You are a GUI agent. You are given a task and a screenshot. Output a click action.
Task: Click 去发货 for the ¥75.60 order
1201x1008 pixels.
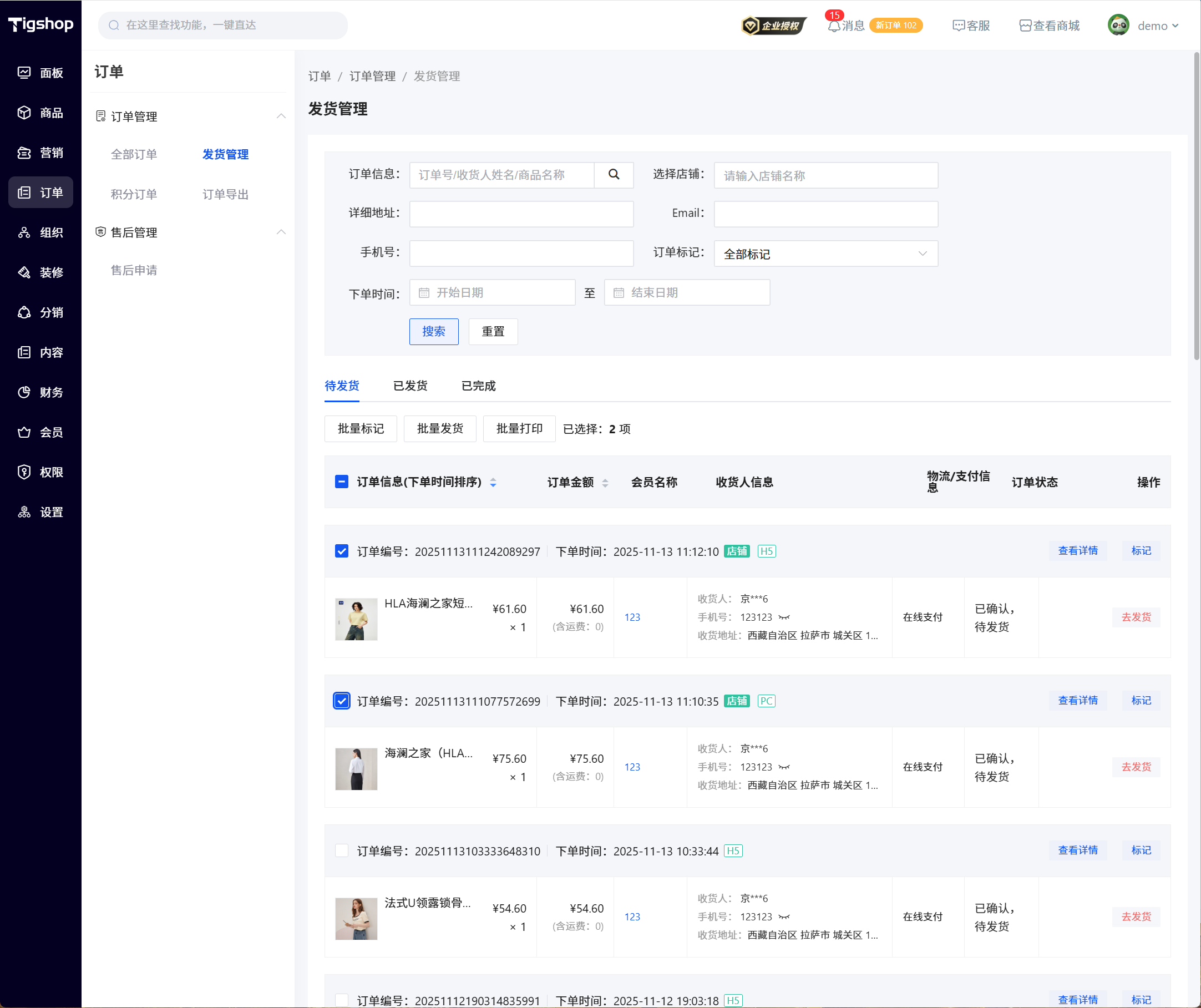tap(1136, 767)
